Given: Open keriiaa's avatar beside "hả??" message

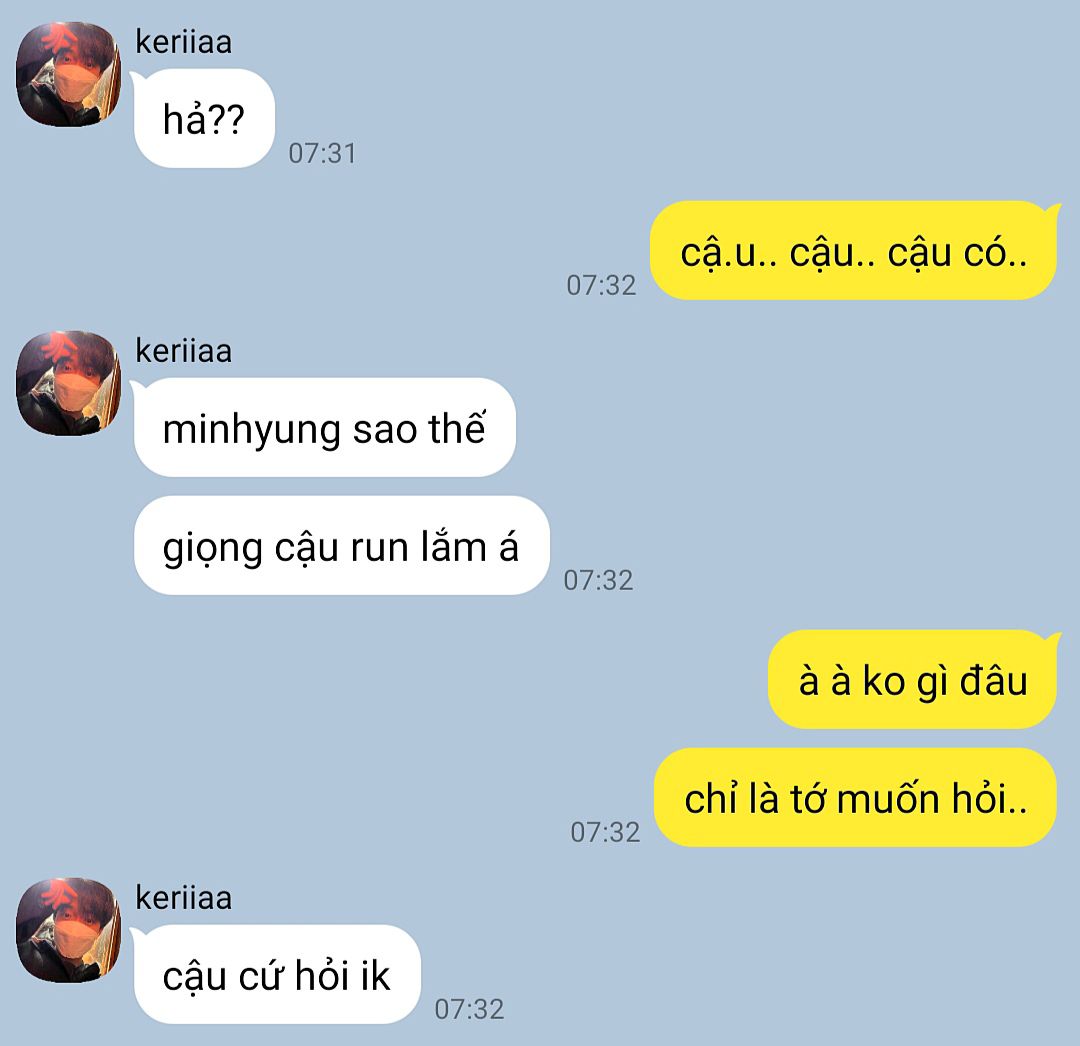Looking at the screenshot, I should (x=68, y=74).
